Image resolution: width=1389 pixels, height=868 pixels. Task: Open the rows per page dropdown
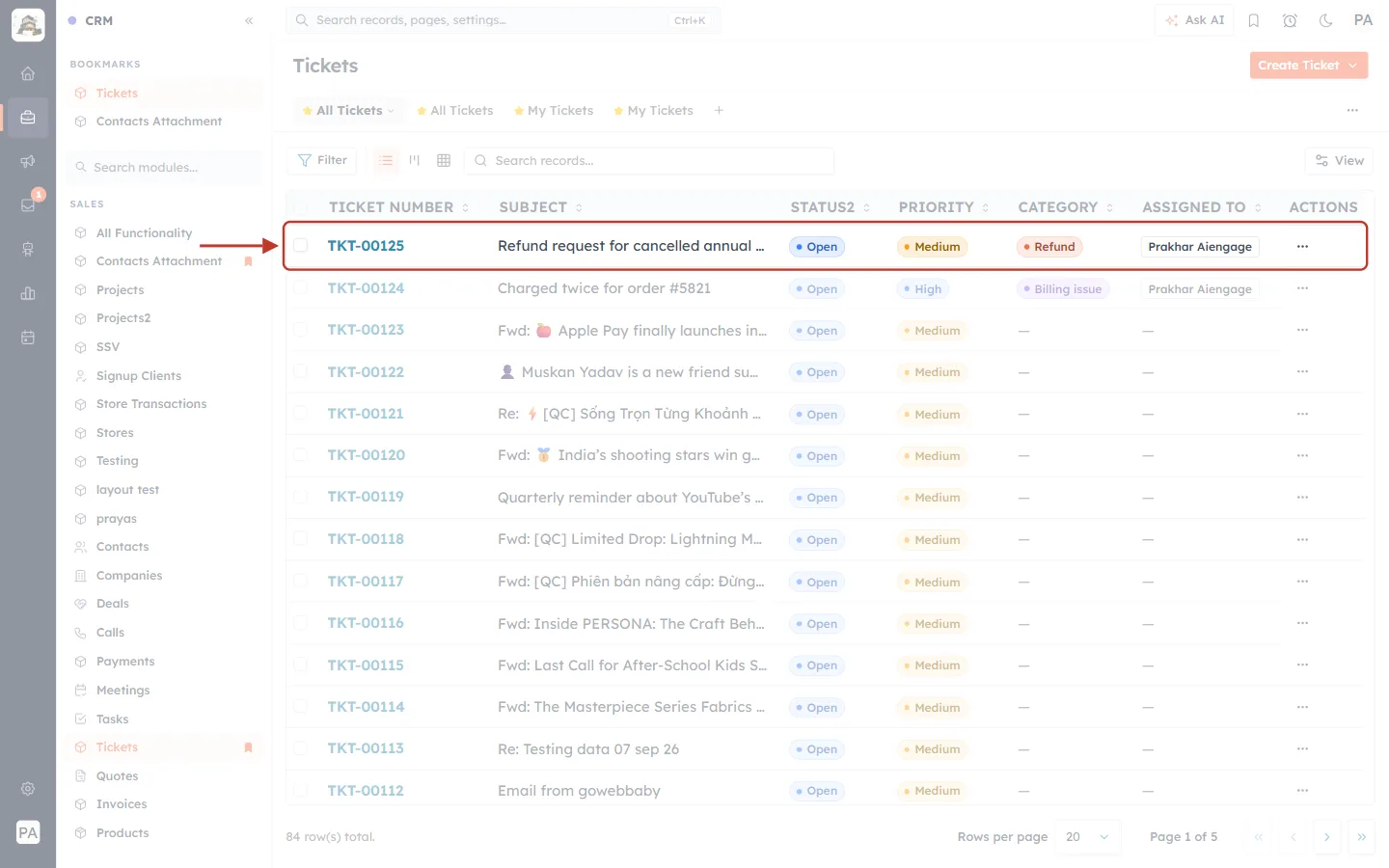[x=1088, y=837]
